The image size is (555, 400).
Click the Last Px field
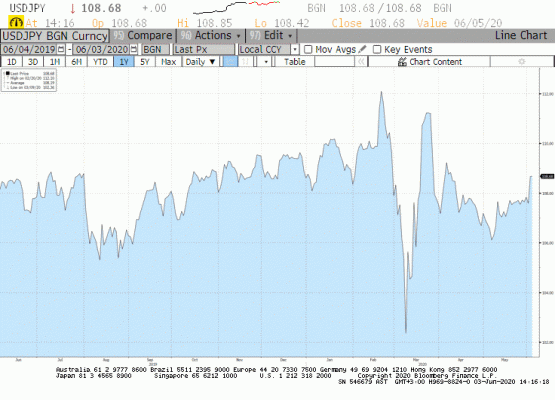click(204, 49)
